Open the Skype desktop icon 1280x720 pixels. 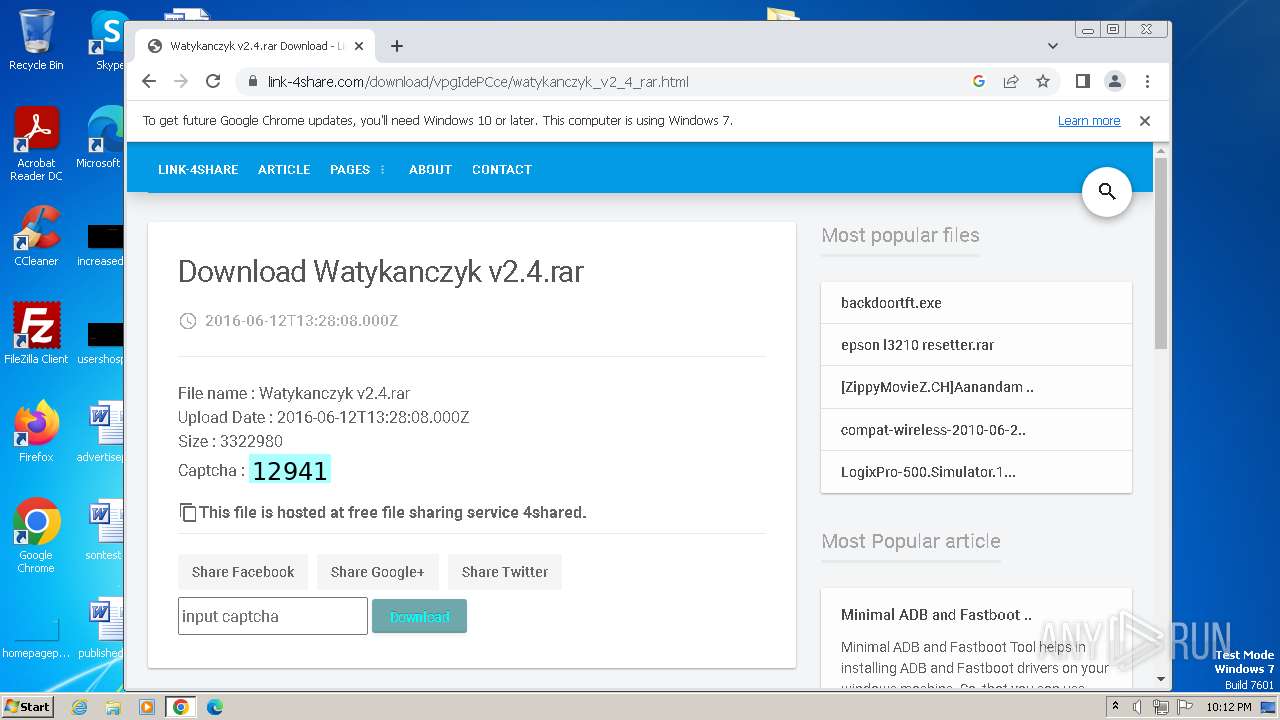(x=108, y=40)
